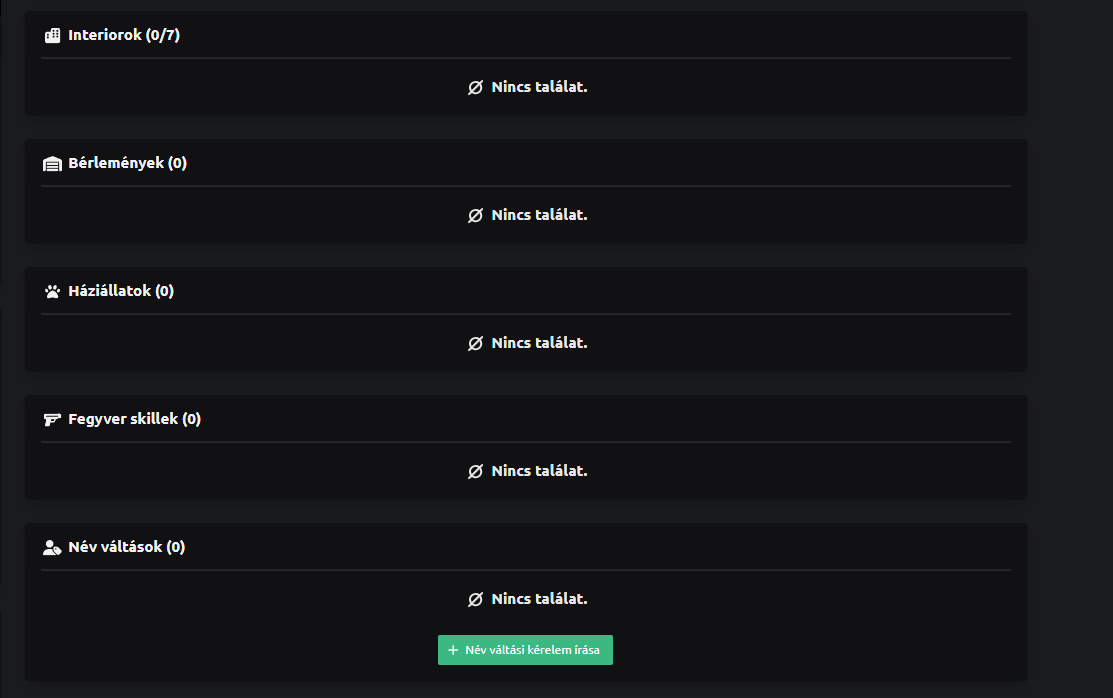Click the empty-set icon under Interiorok
Viewport: 1113px width, 698px height.
click(475, 87)
